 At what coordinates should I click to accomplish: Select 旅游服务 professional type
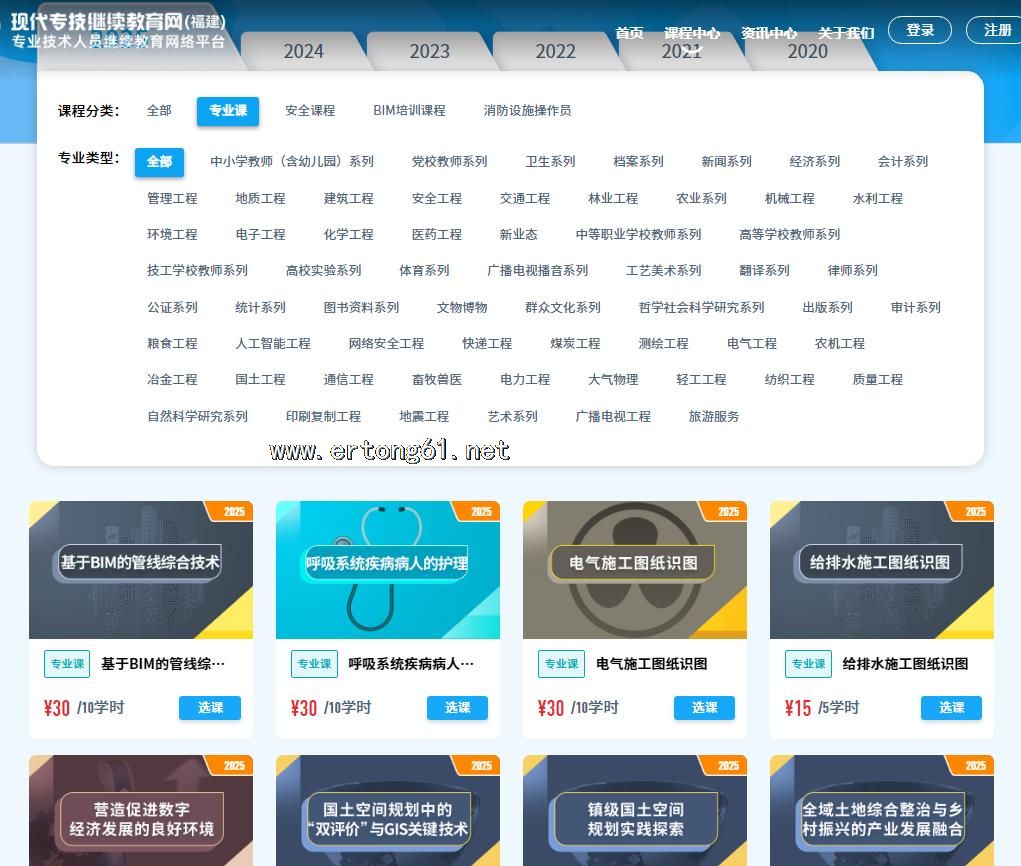[x=714, y=417]
